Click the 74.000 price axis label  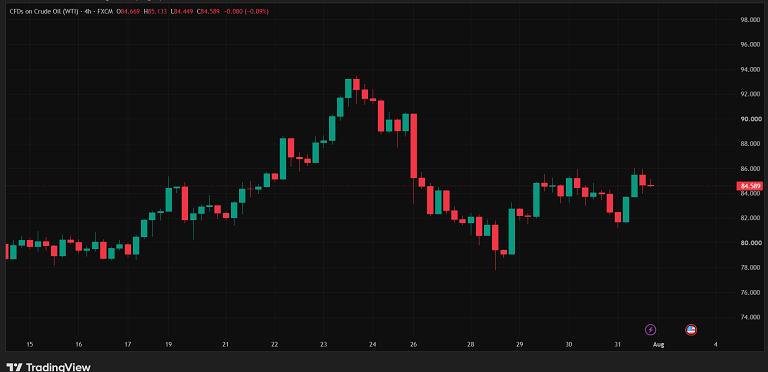point(750,317)
